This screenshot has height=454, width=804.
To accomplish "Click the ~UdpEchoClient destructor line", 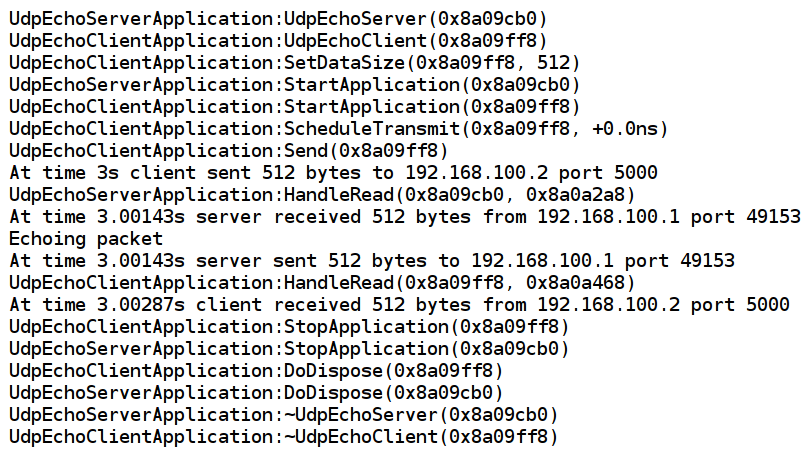I will pyautogui.click(x=284, y=436).
